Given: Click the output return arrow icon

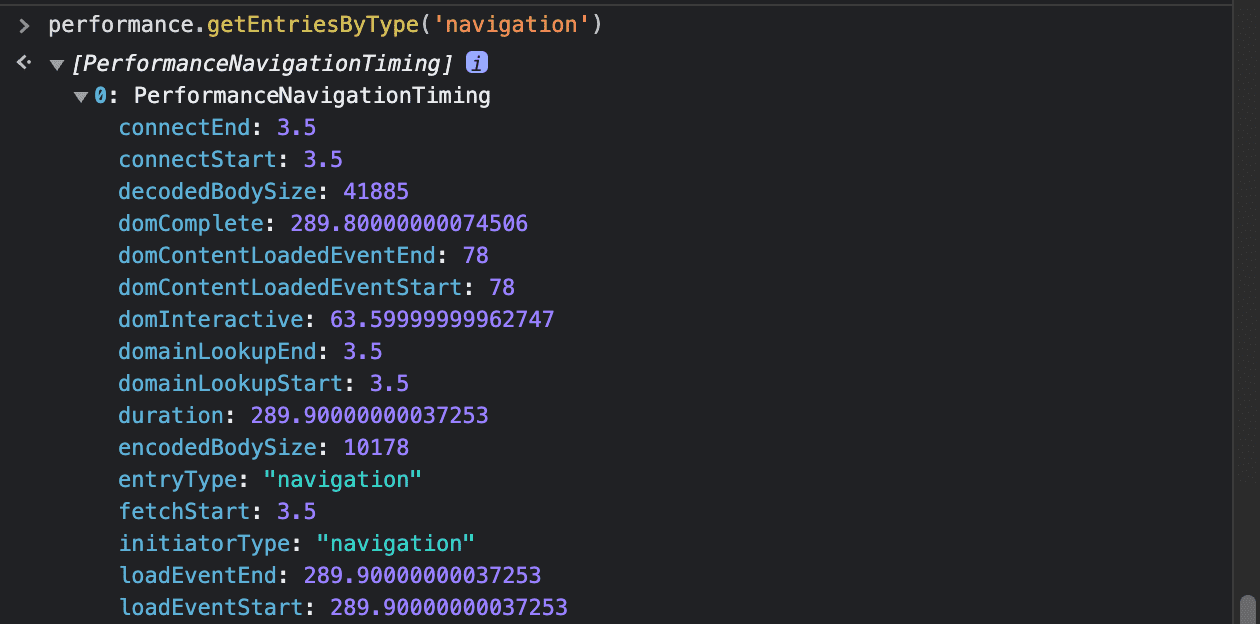Looking at the screenshot, I should 25,63.
